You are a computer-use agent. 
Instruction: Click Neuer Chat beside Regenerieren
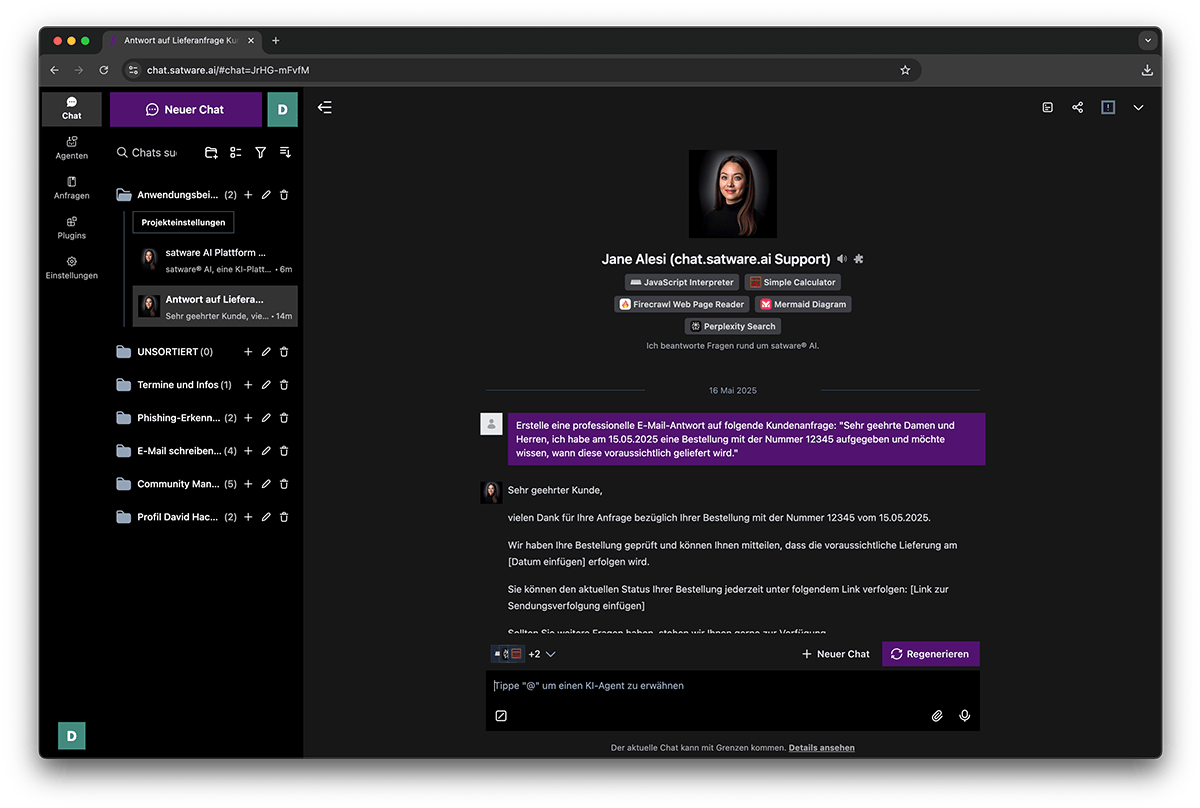[x=836, y=654]
